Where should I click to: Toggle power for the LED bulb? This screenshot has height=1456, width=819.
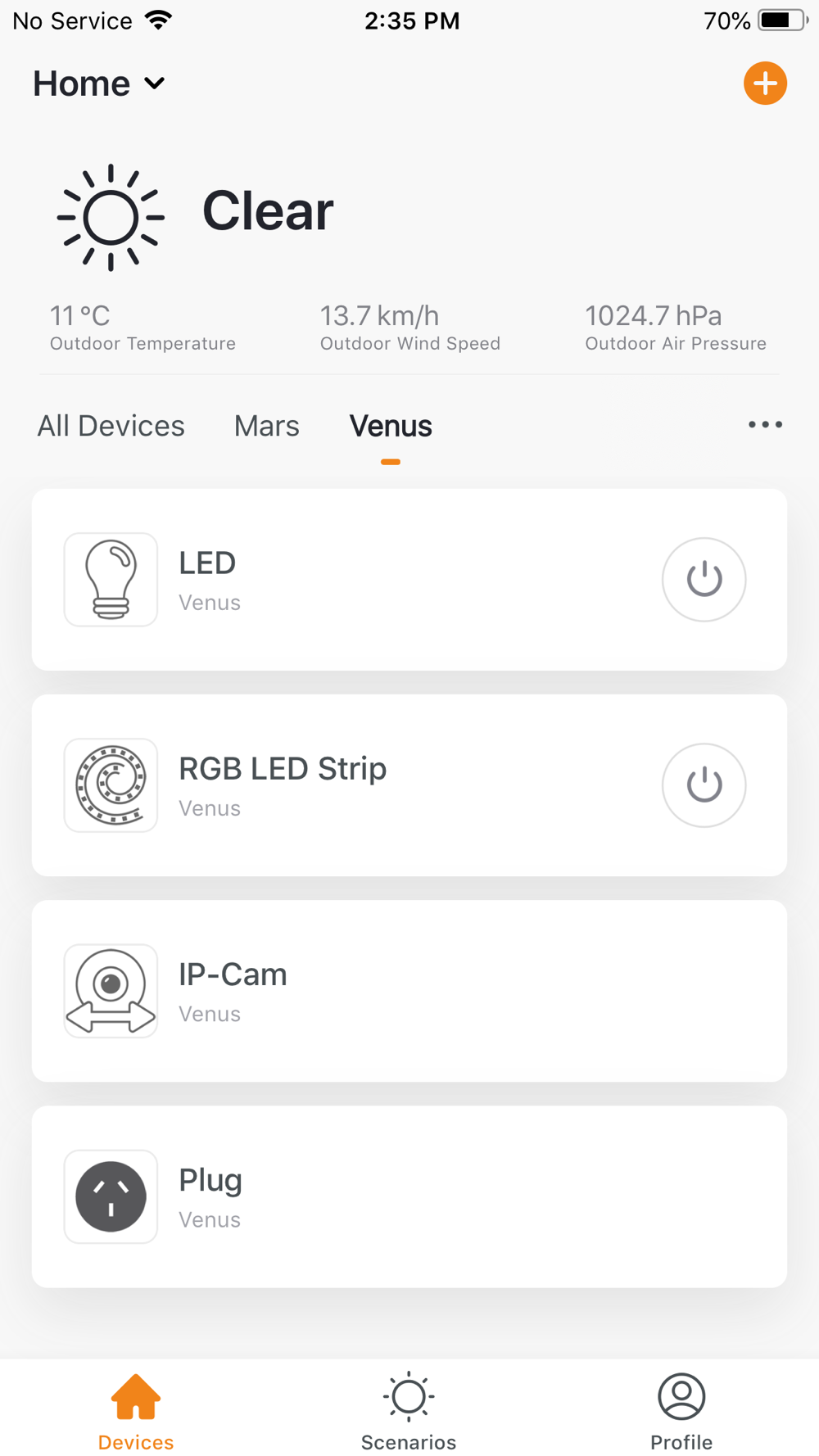point(704,580)
